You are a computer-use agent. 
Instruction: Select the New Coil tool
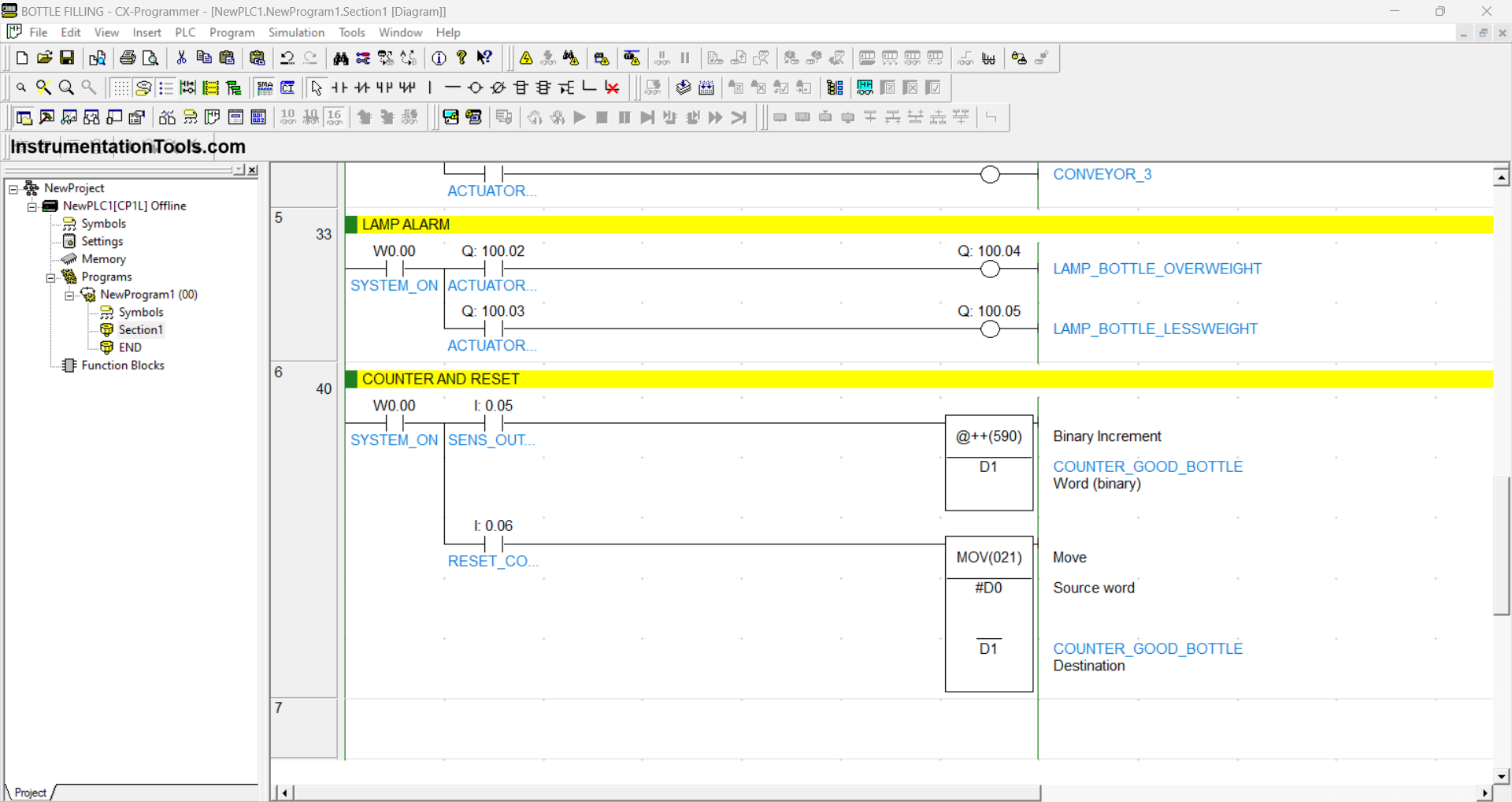coord(475,87)
